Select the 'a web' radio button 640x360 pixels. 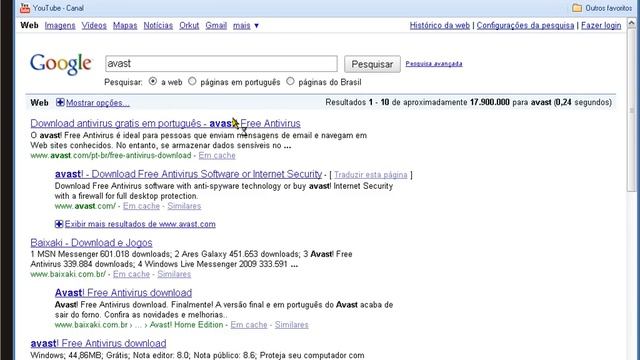point(153,81)
